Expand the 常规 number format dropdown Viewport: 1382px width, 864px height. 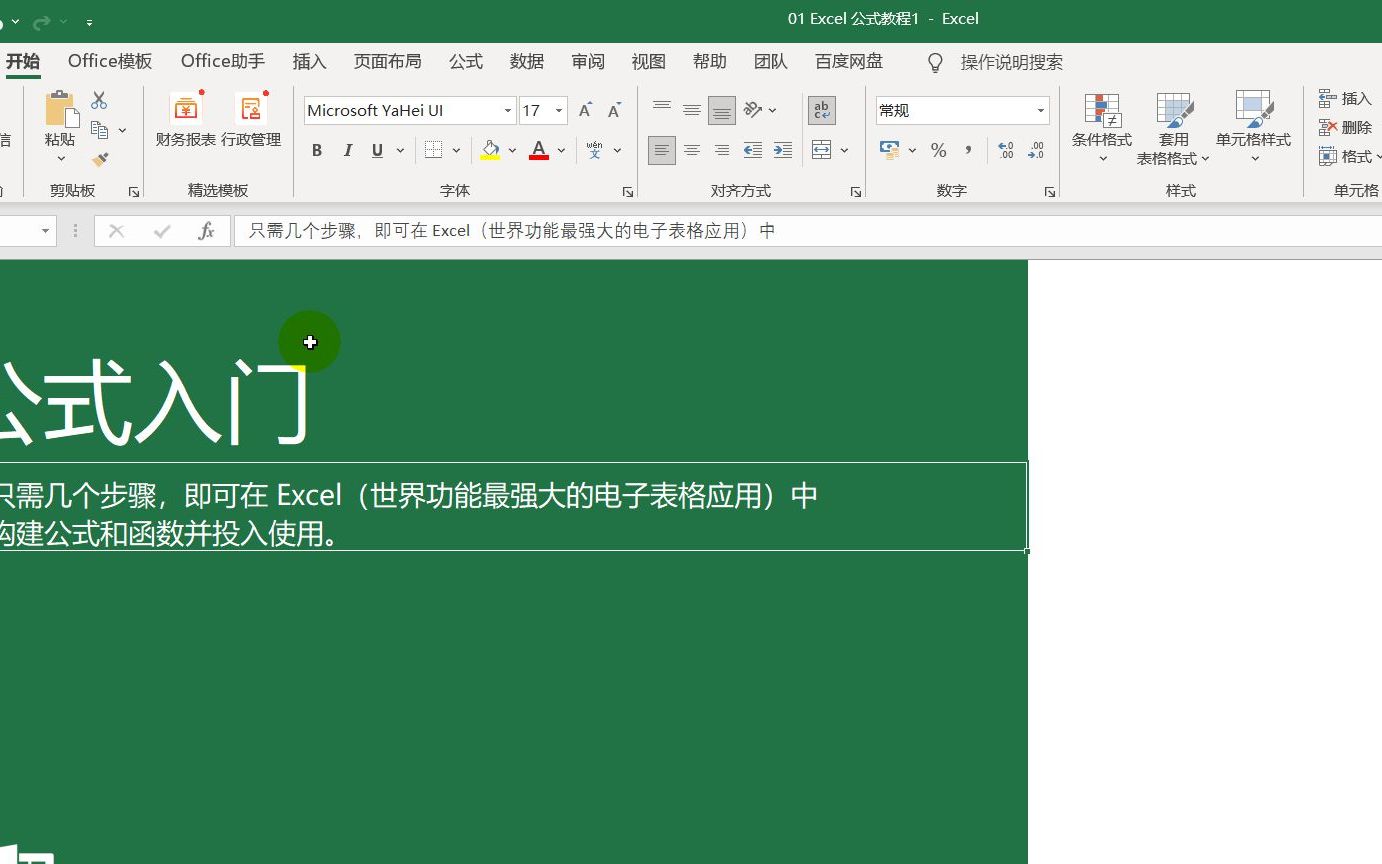coord(1041,110)
